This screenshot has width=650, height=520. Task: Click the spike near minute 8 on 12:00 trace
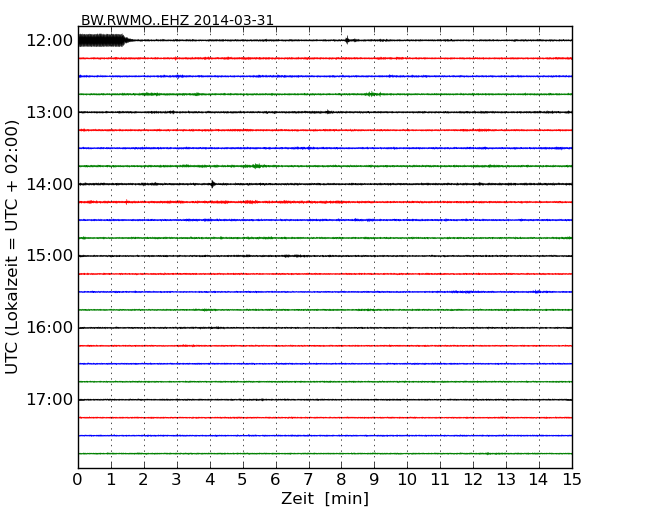[347, 40]
